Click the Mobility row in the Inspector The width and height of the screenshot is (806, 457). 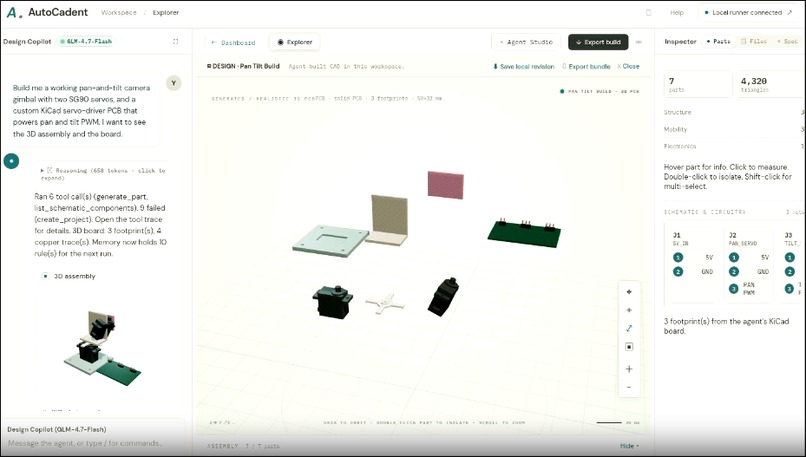(734, 130)
